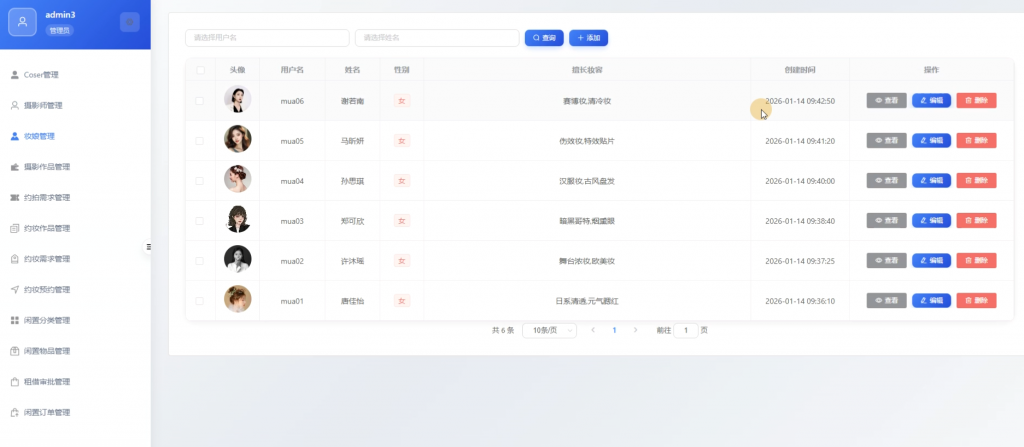Click the 查询 search button
This screenshot has width=1024, height=447.
tap(544, 38)
